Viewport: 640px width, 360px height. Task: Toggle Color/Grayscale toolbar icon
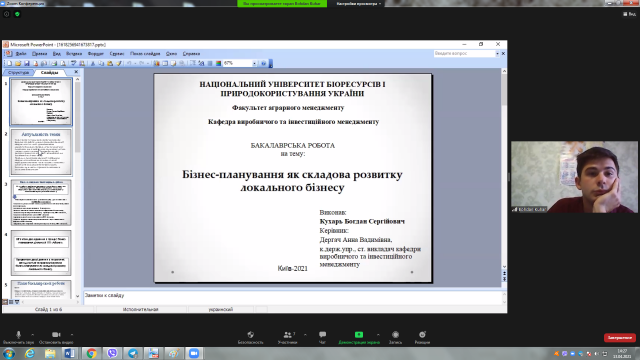pyautogui.click(x=218, y=63)
